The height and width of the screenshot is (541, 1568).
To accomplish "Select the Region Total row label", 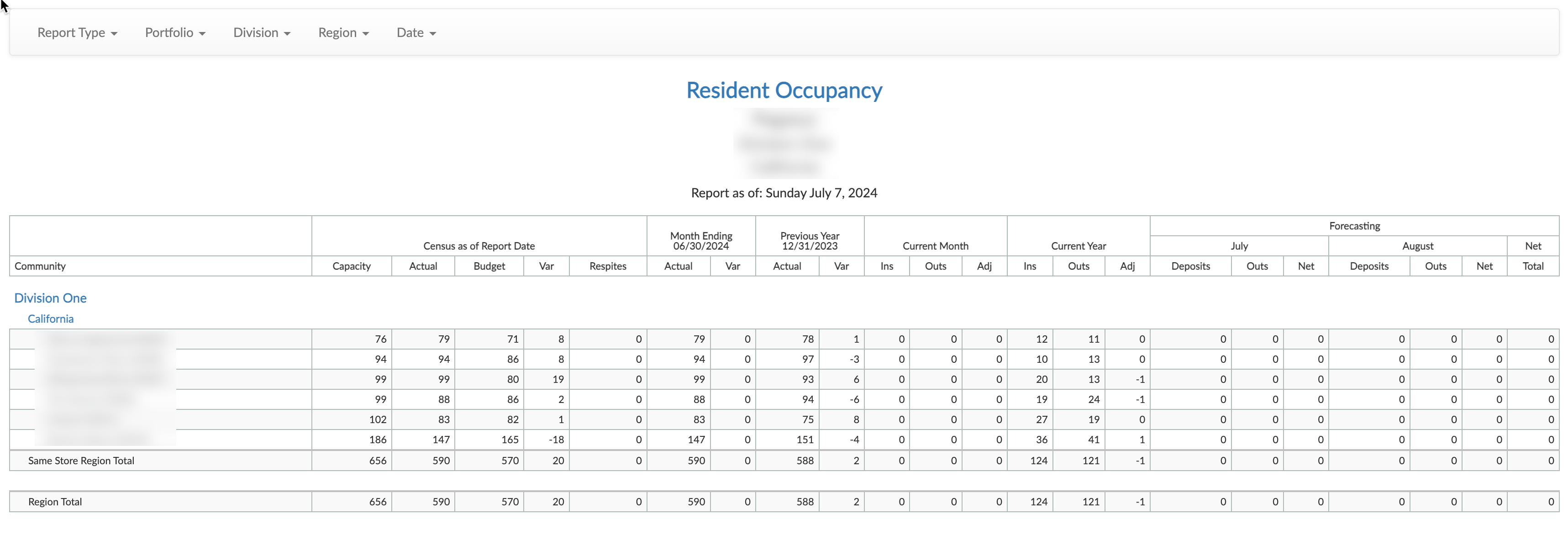I will (x=55, y=502).
